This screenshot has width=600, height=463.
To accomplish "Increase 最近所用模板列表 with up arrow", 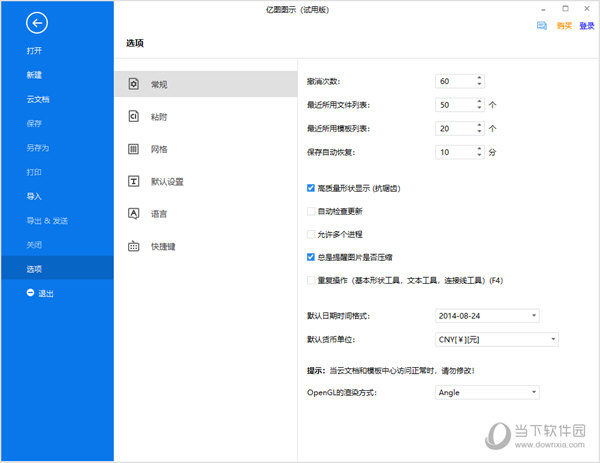I will [479, 125].
